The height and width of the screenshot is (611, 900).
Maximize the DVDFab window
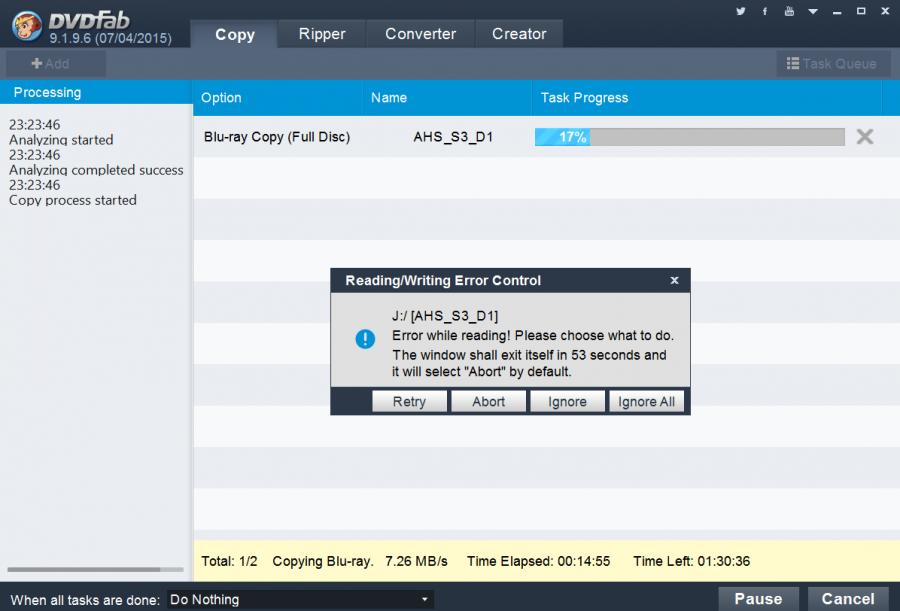click(x=861, y=11)
